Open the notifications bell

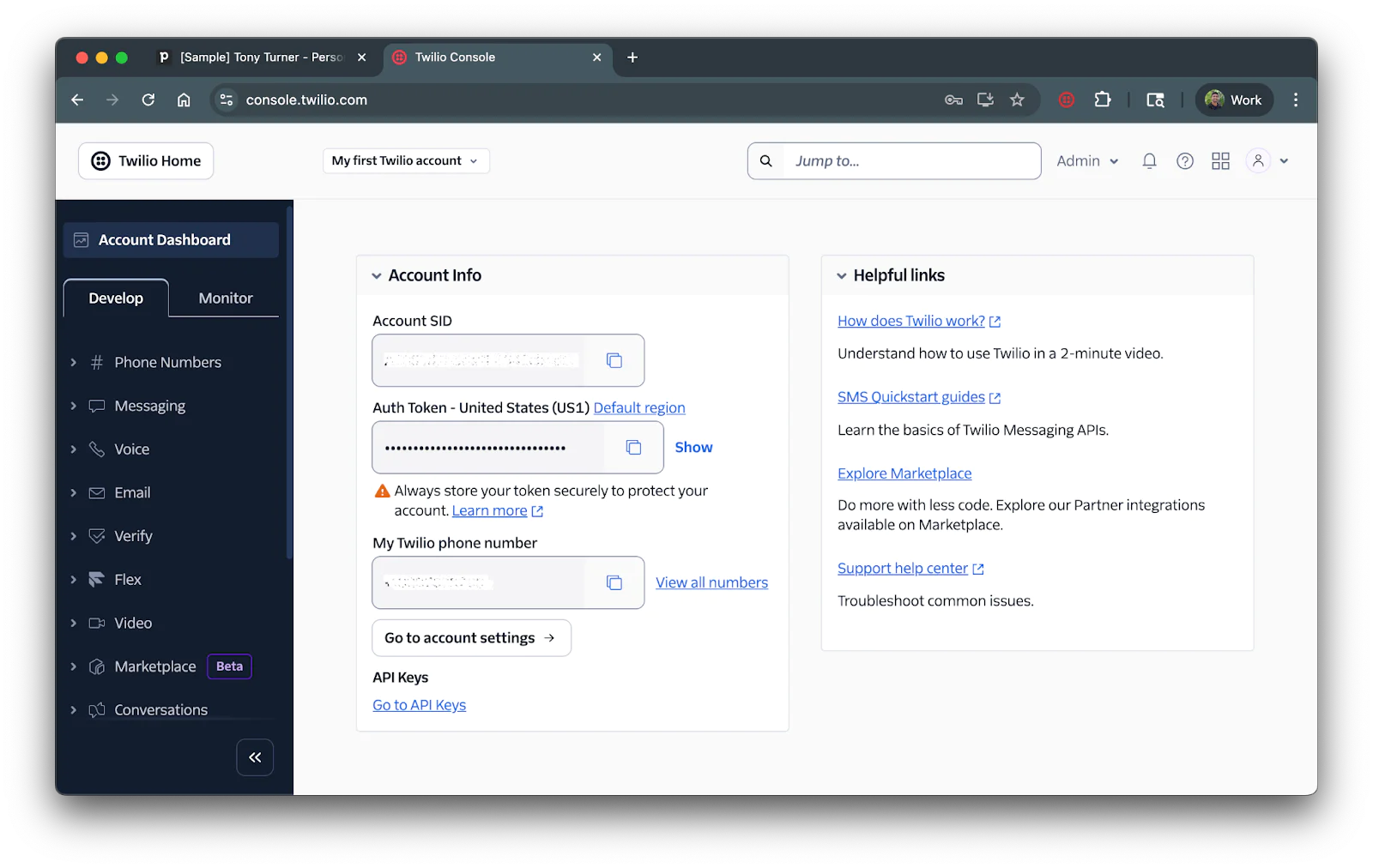(1148, 160)
